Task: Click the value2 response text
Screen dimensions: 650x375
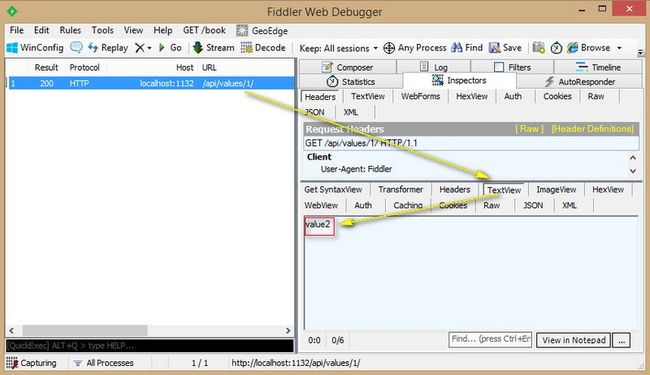Action: pos(318,224)
